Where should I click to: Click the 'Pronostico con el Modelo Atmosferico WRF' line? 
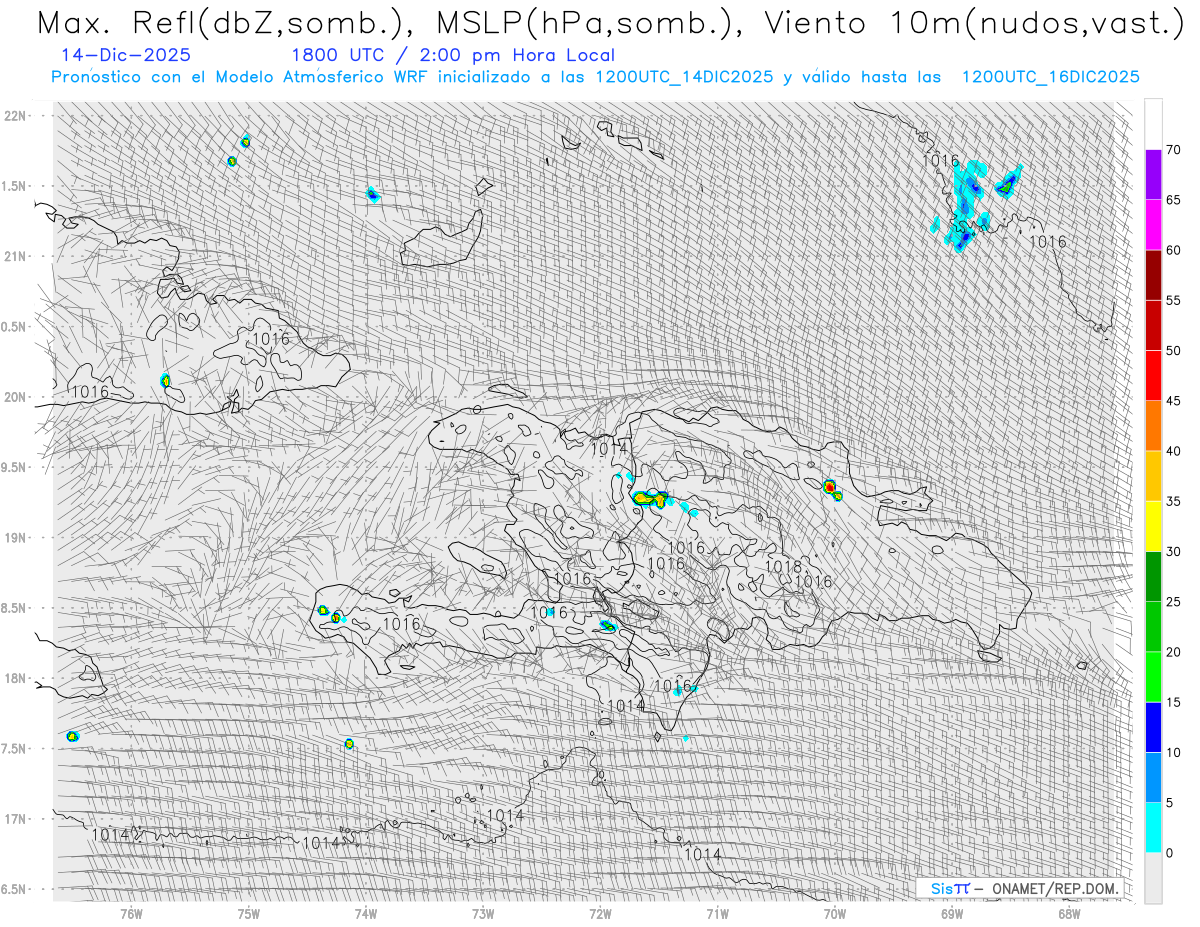pos(596,77)
